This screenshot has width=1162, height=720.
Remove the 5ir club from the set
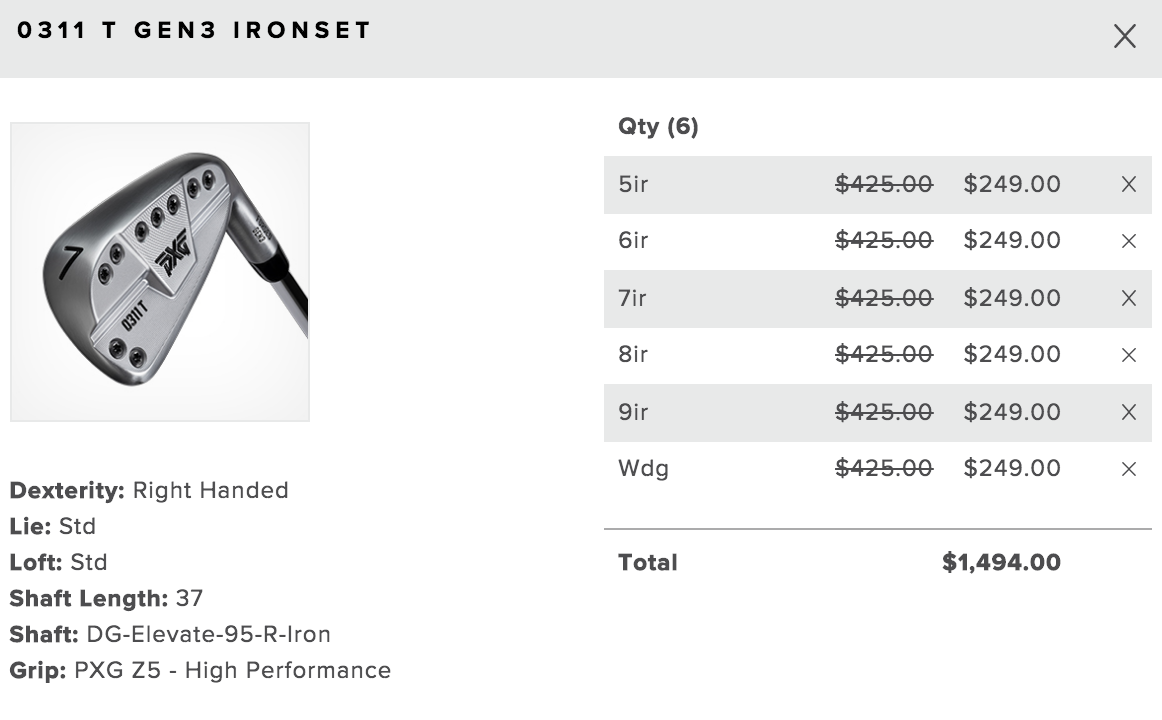1129,185
